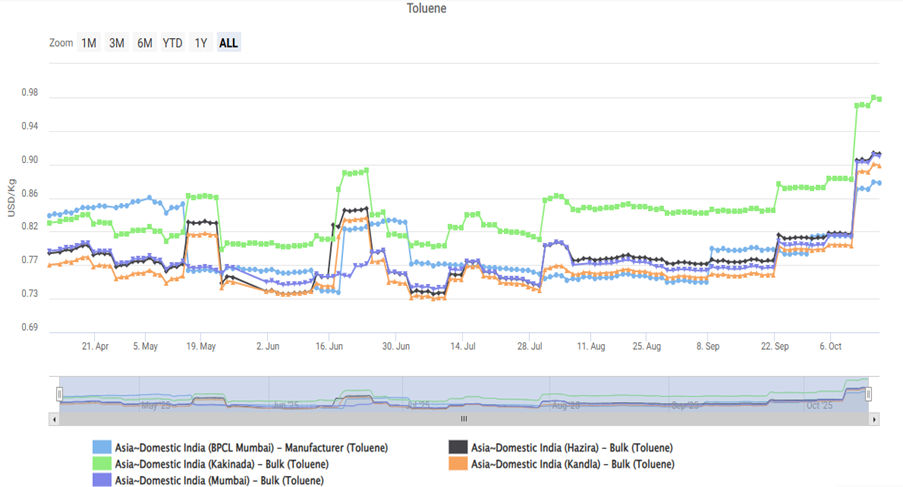This screenshot has height=487, width=903.
Task: Switch zoom to YTD
Action: click(x=173, y=43)
